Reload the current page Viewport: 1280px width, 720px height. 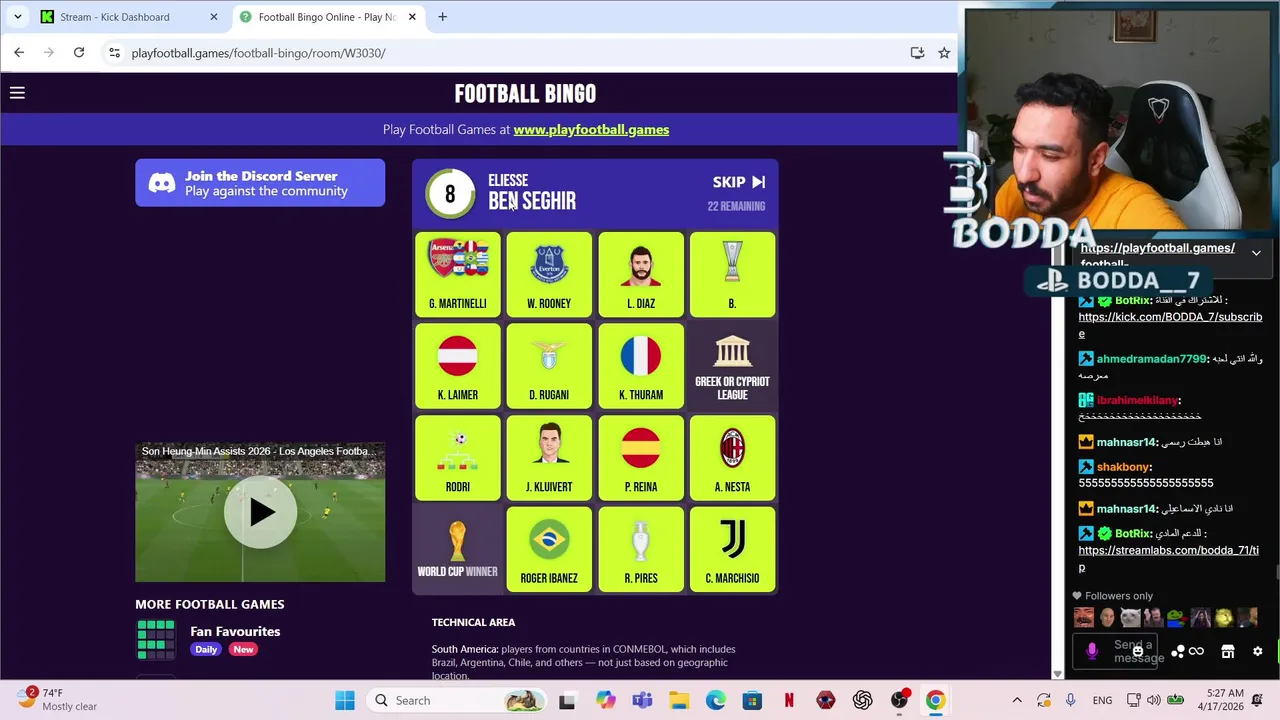point(79,53)
